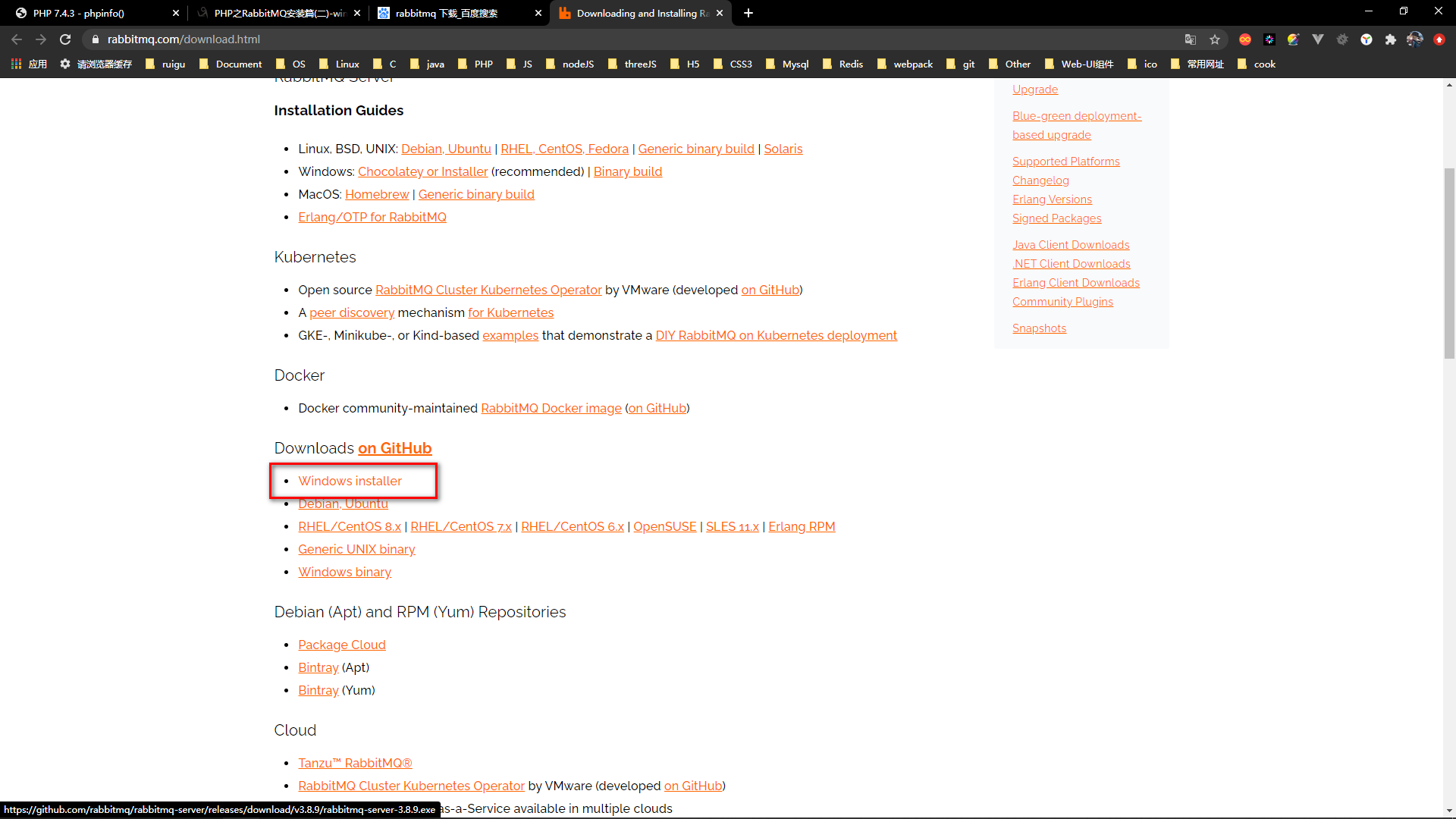The height and width of the screenshot is (819, 1456).
Task: Open the ruigu bookmark folder
Action: click(x=165, y=64)
